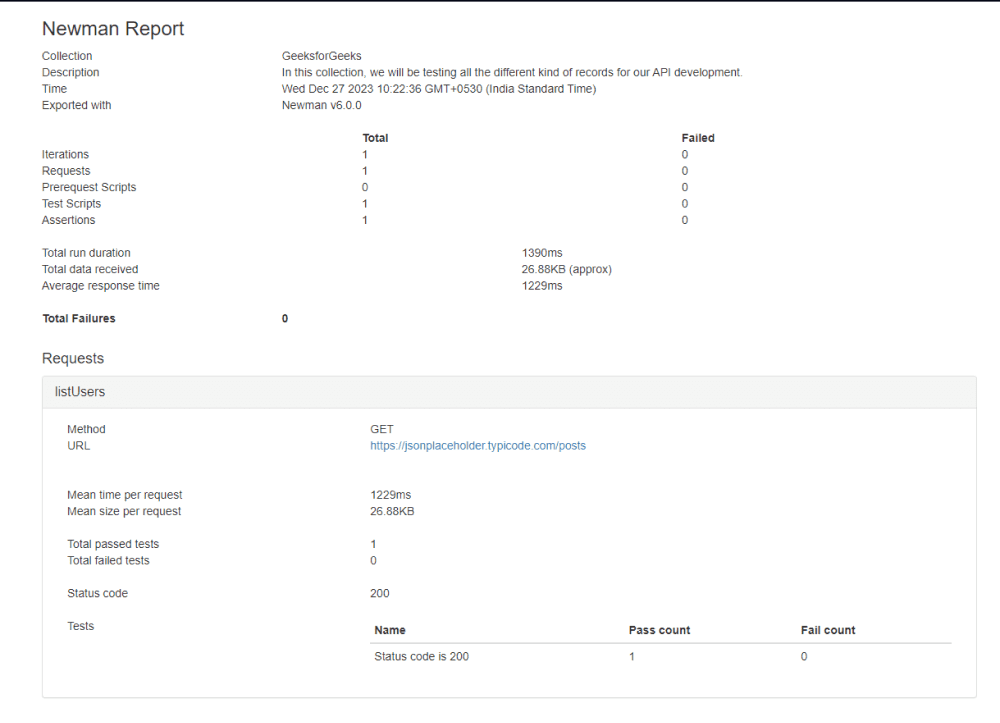Click the Test Scripts row label
Viewport: 1000px width, 723px height.
71,204
